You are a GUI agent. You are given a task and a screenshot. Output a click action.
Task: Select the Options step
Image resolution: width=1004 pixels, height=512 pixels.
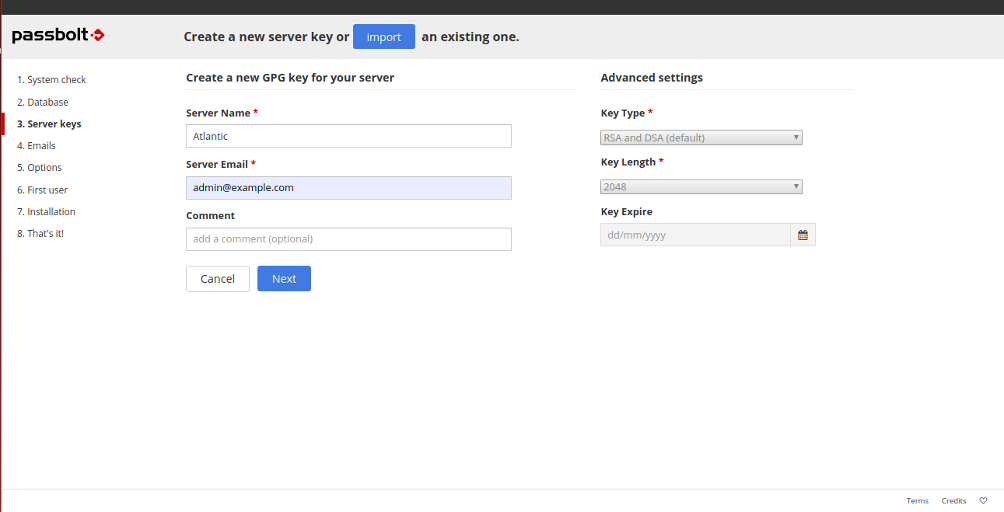pos(39,167)
